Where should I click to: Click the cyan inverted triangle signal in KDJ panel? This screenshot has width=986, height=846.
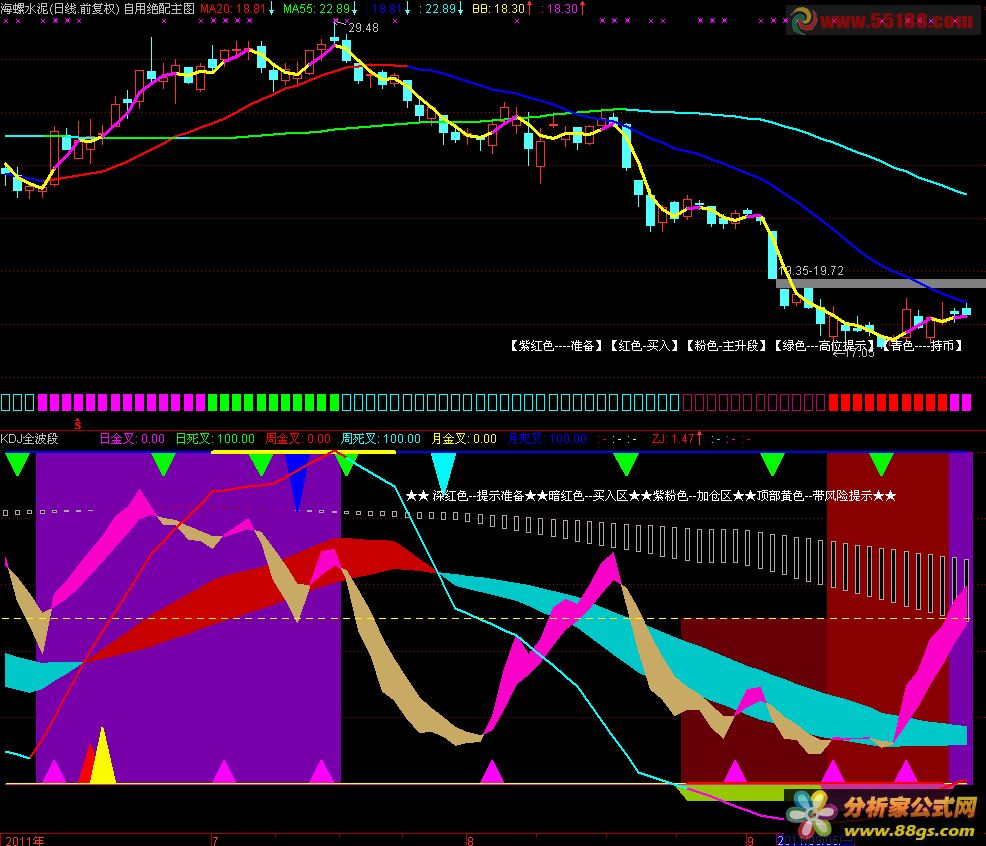[x=443, y=472]
